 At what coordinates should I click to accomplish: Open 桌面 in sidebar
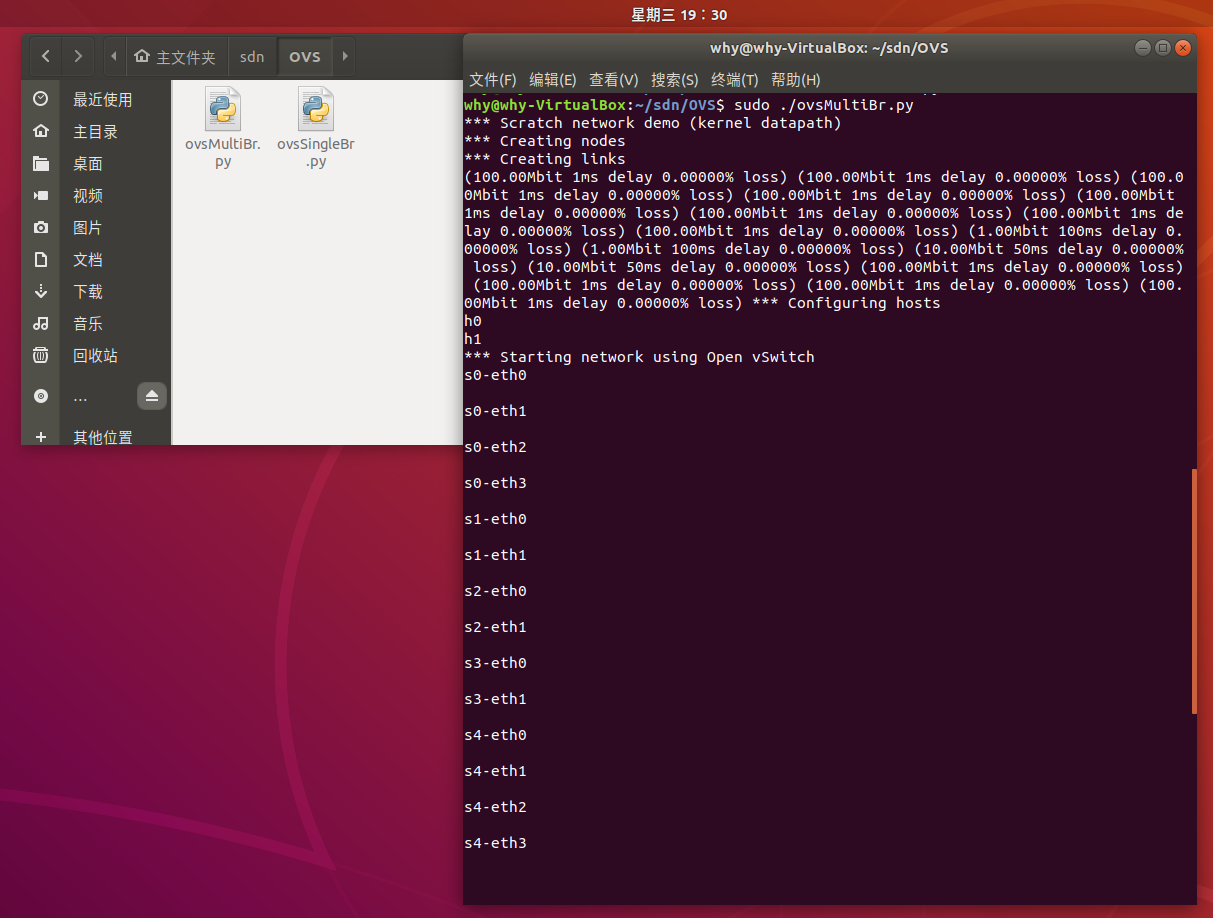[87, 164]
